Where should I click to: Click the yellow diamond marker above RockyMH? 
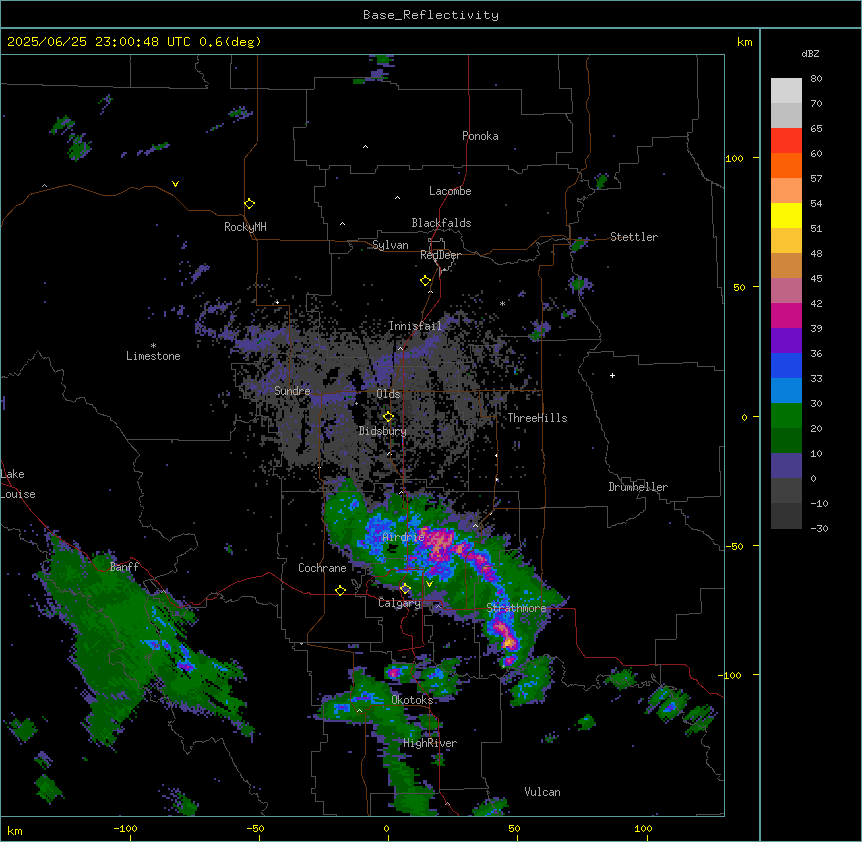pos(249,204)
